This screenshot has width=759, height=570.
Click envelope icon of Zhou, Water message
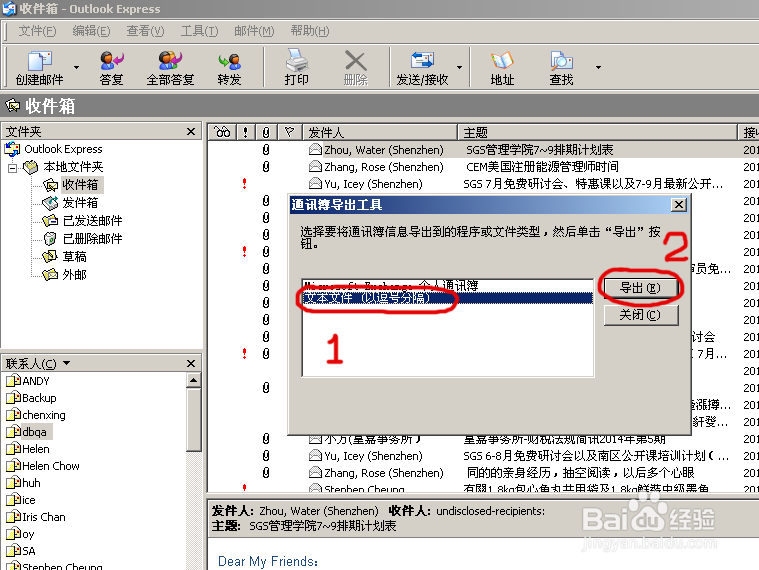coord(315,150)
